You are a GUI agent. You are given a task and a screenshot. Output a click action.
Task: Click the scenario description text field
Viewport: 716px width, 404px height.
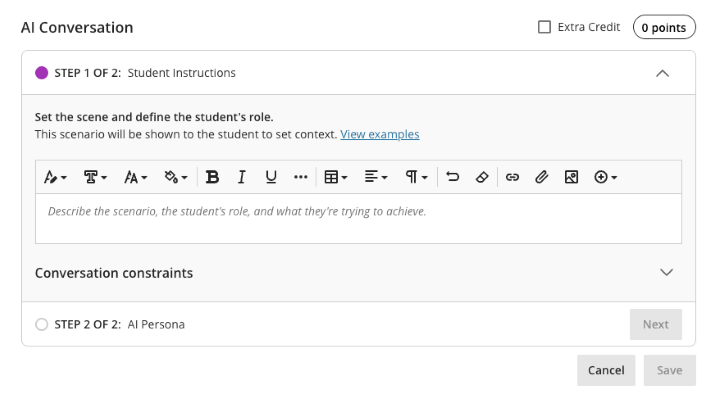(358, 218)
